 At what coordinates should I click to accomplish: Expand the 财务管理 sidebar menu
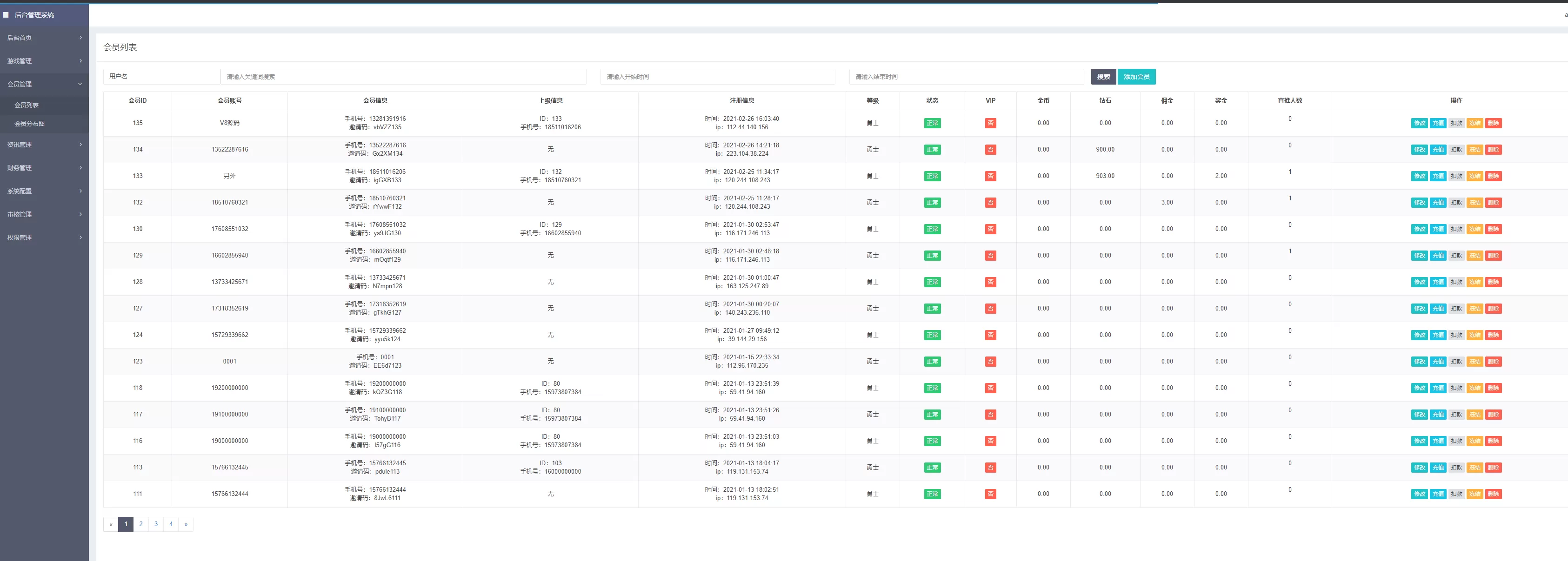[x=44, y=168]
